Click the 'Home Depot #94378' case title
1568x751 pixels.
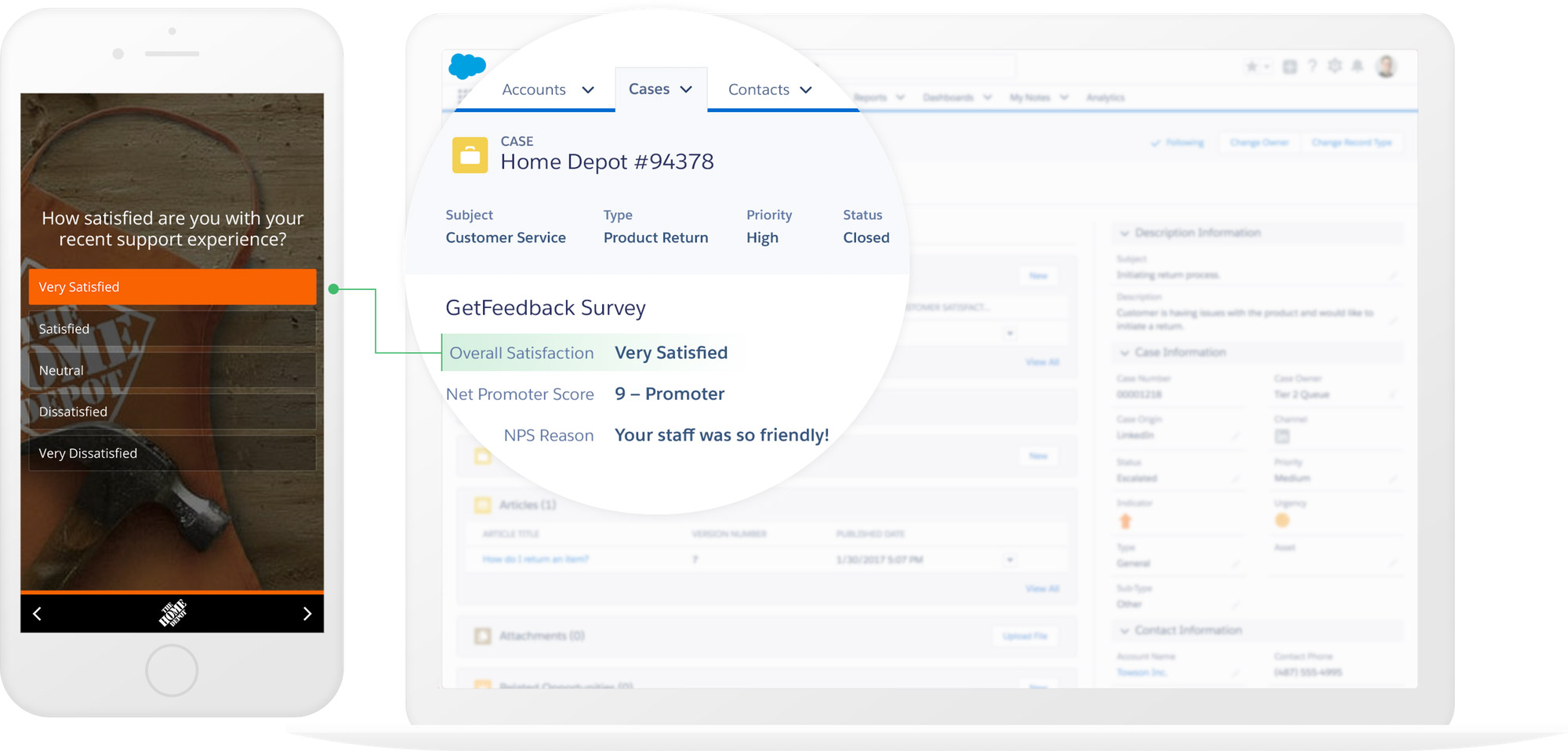tap(607, 161)
